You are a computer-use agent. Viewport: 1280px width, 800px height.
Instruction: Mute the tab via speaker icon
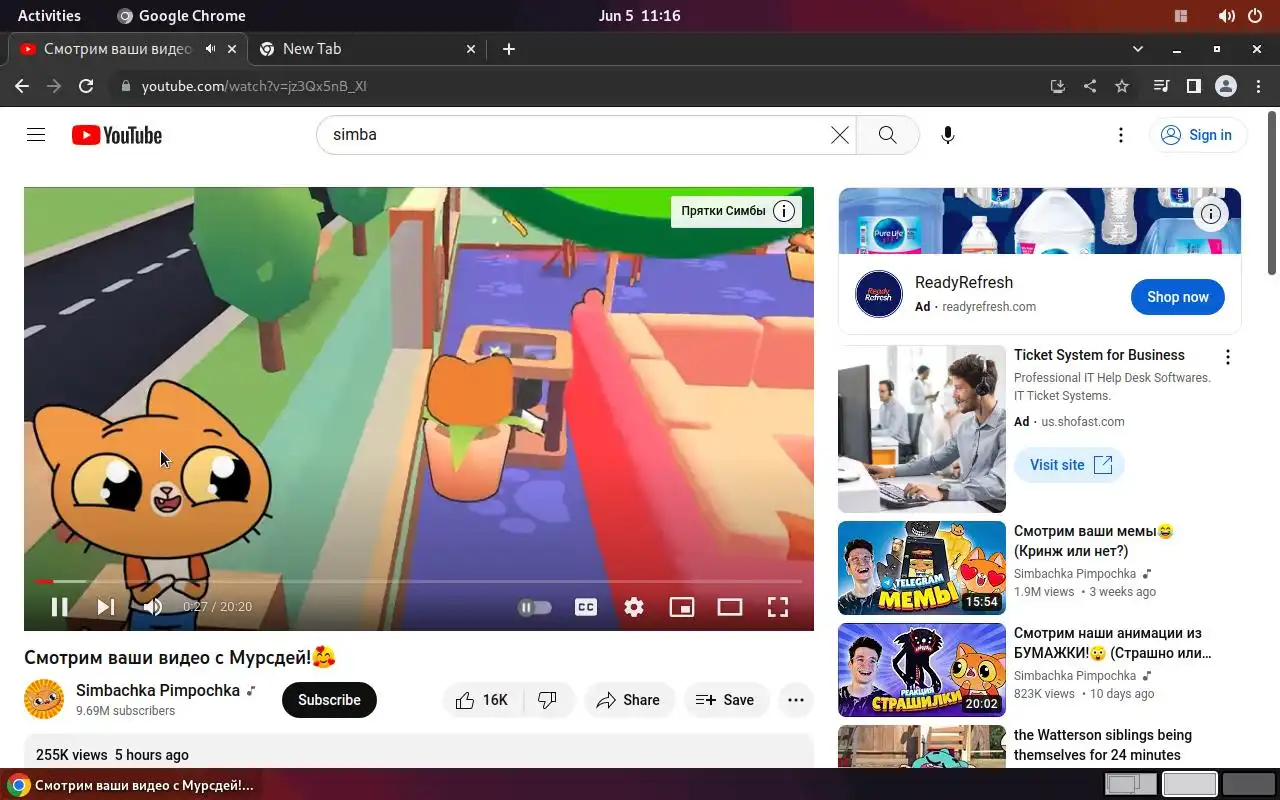click(211, 48)
